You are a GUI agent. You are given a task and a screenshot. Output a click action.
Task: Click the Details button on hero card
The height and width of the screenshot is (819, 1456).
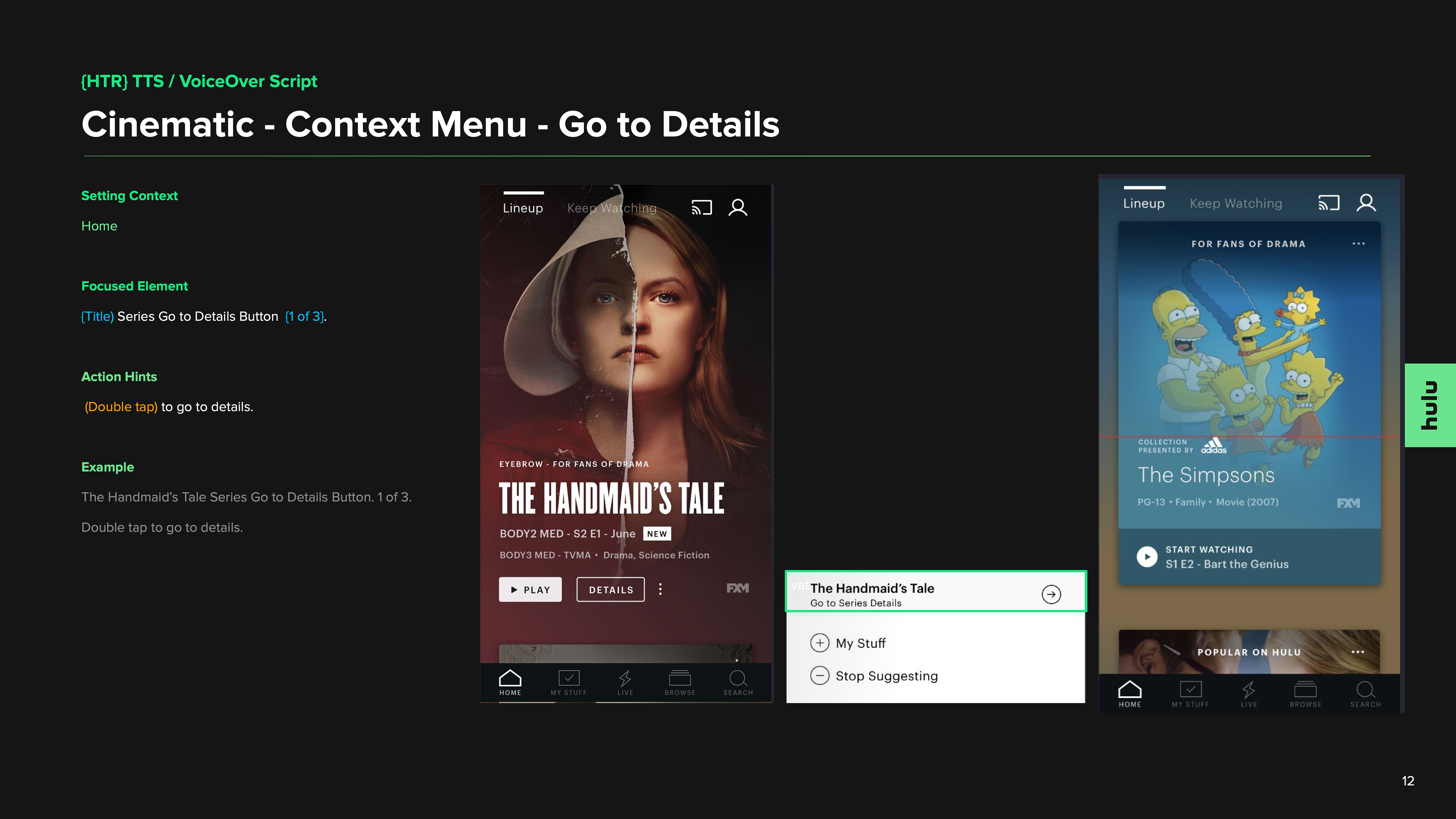[610, 590]
